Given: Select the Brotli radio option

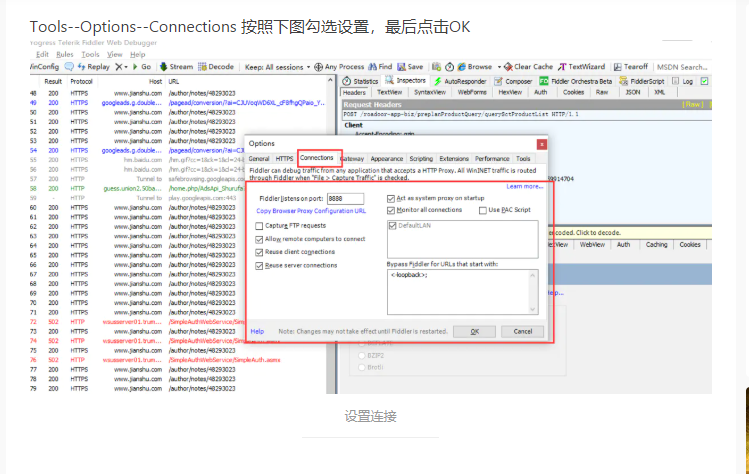Looking at the screenshot, I should point(362,367).
